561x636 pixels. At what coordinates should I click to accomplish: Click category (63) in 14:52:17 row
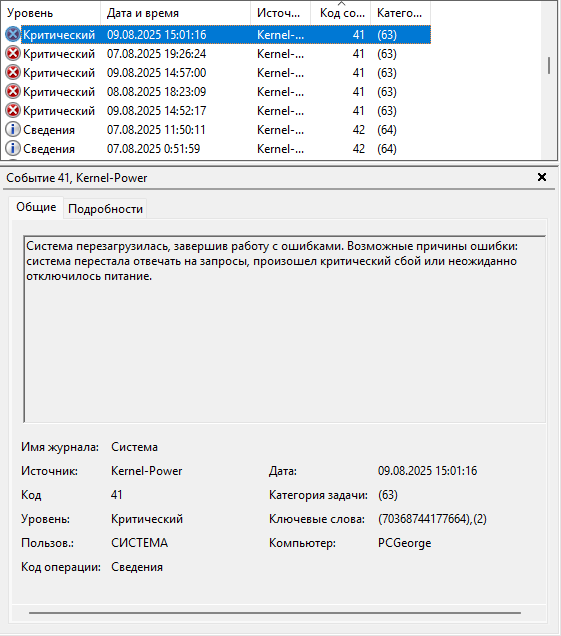click(387, 111)
